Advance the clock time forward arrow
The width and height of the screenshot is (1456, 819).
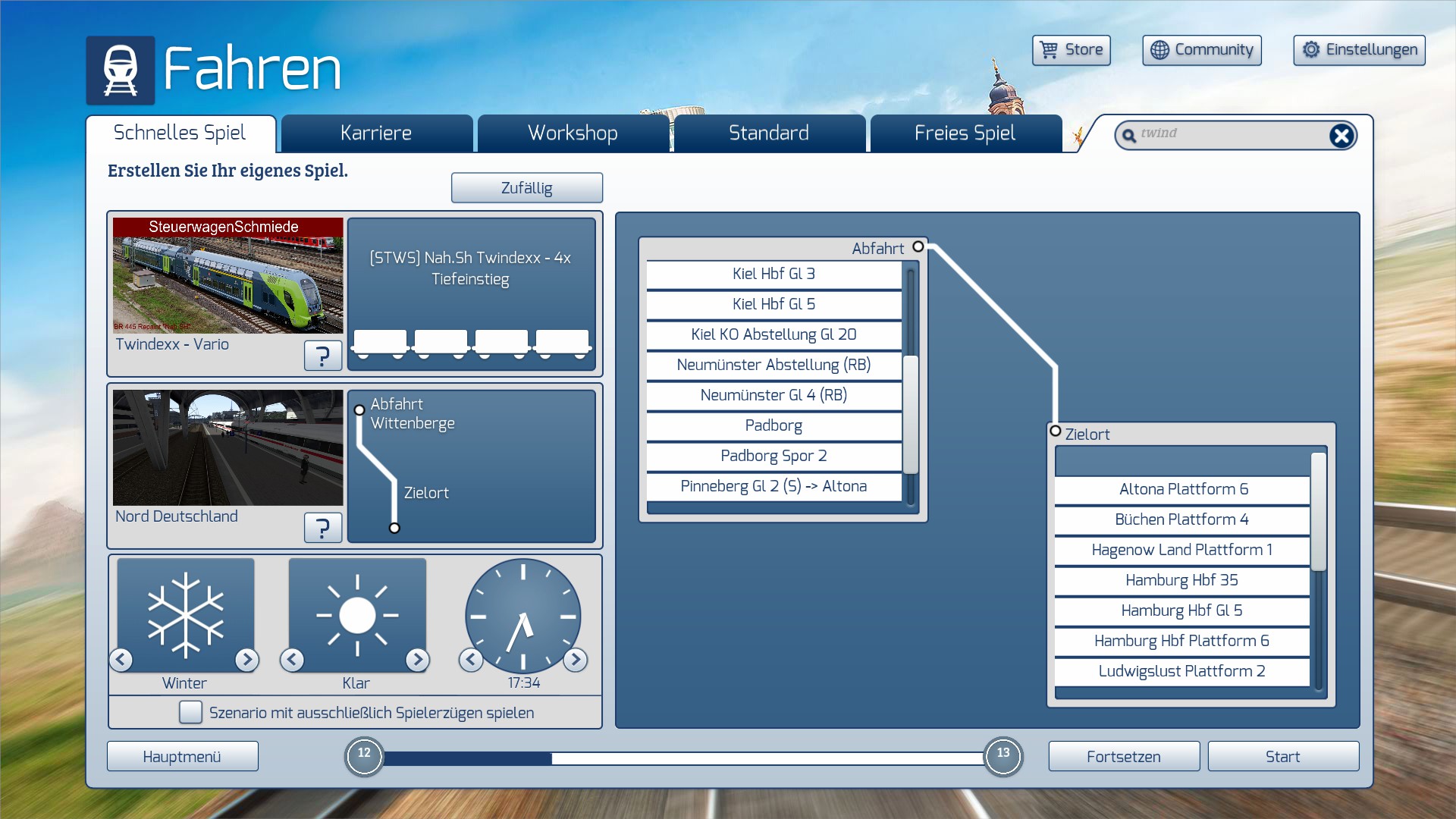coord(576,660)
